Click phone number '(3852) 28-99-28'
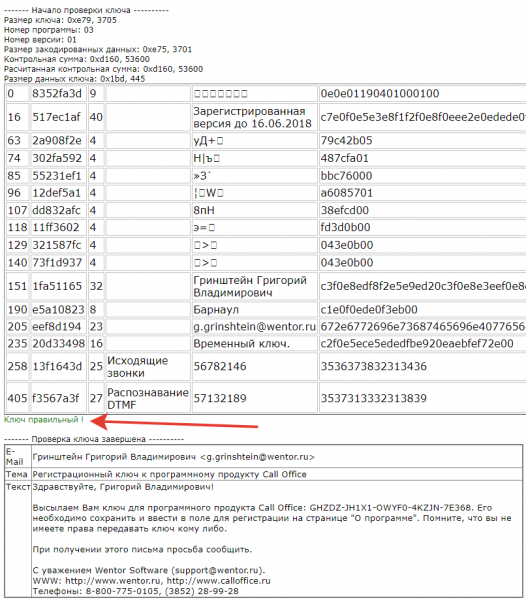The image size is (526, 600). pos(200,591)
